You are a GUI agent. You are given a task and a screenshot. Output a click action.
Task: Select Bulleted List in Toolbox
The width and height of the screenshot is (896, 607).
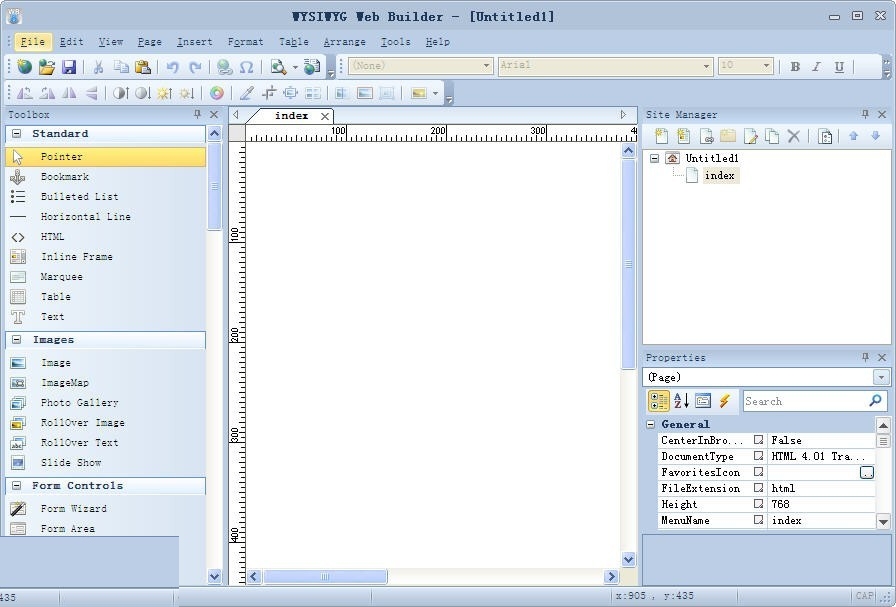coord(106,197)
